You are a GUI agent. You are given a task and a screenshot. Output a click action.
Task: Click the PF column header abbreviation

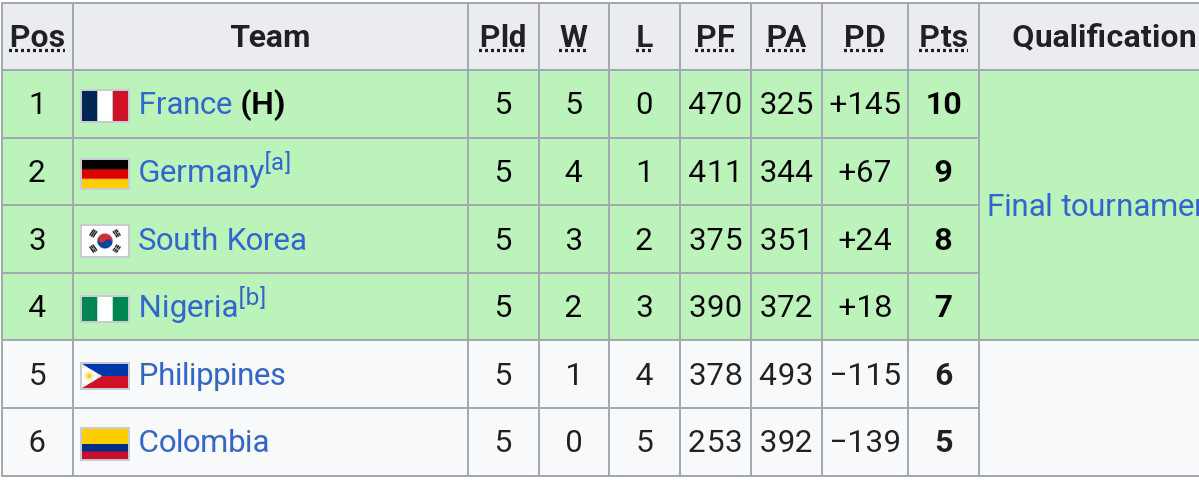click(715, 37)
